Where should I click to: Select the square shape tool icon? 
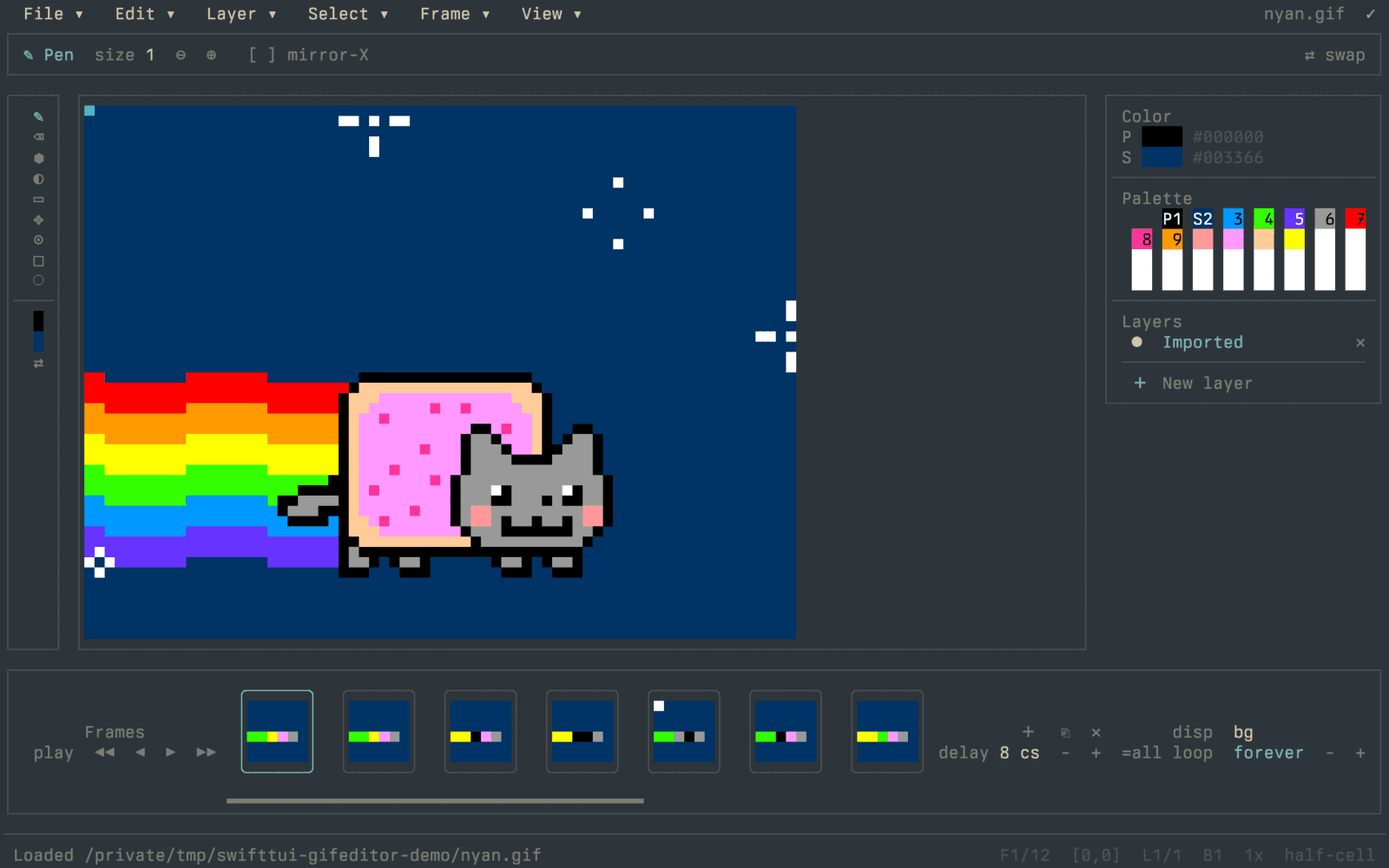[x=38, y=261]
